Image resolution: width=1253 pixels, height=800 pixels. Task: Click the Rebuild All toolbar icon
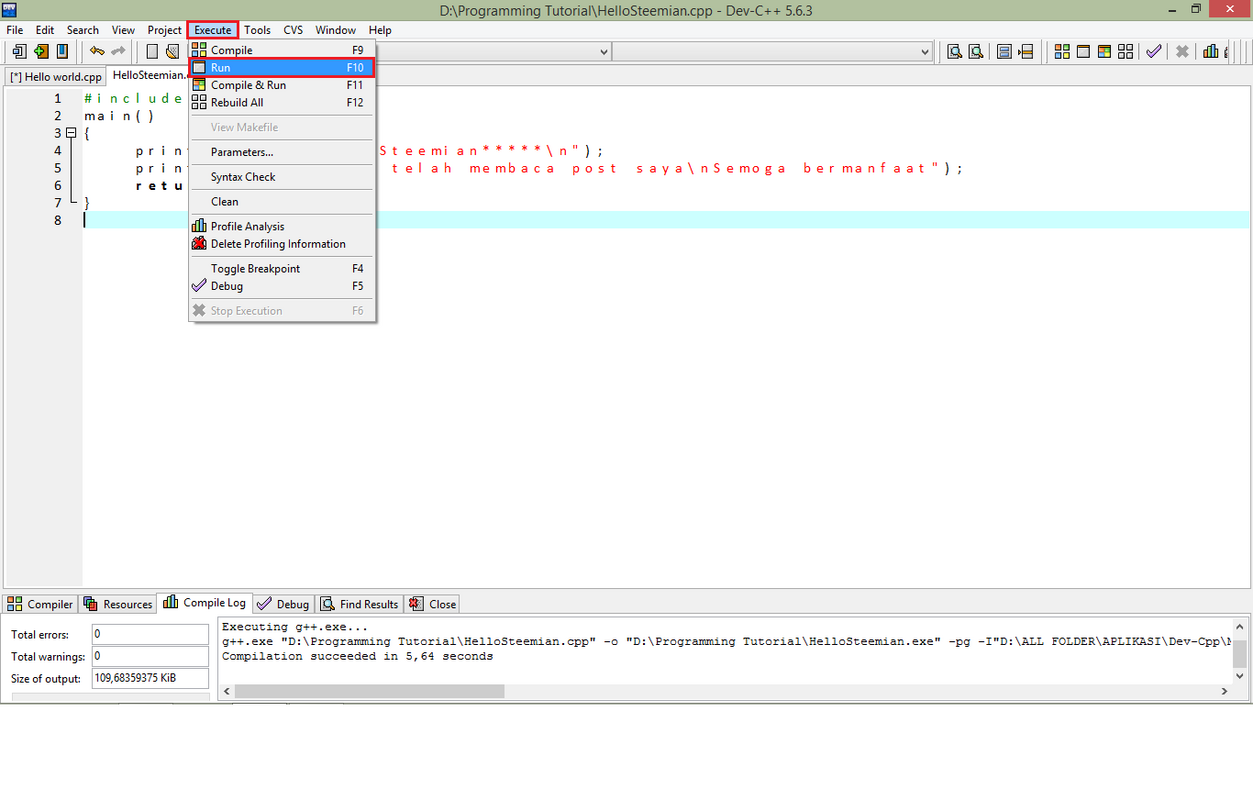1126,52
